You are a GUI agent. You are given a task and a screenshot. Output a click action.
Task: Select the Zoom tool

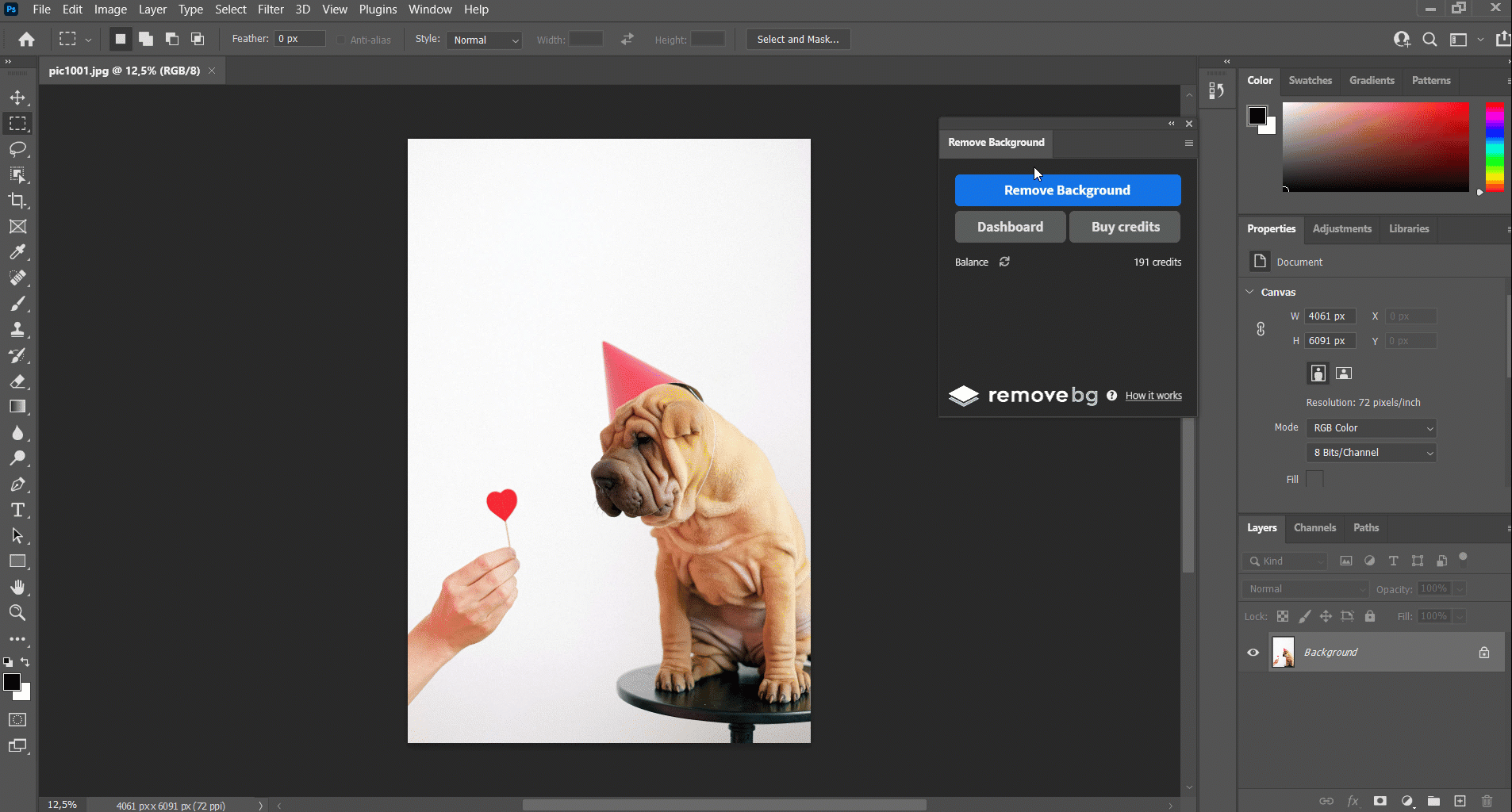[x=17, y=612]
